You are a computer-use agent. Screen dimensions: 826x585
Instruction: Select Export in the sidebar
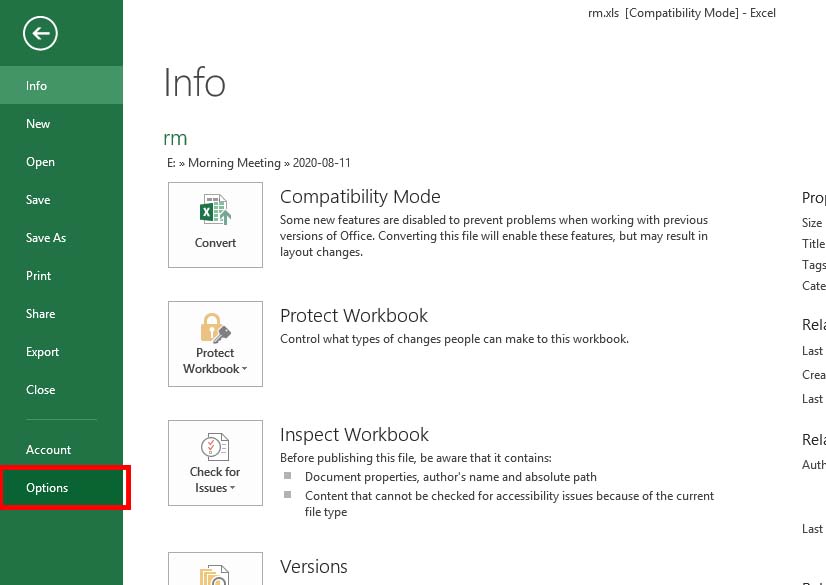click(42, 351)
